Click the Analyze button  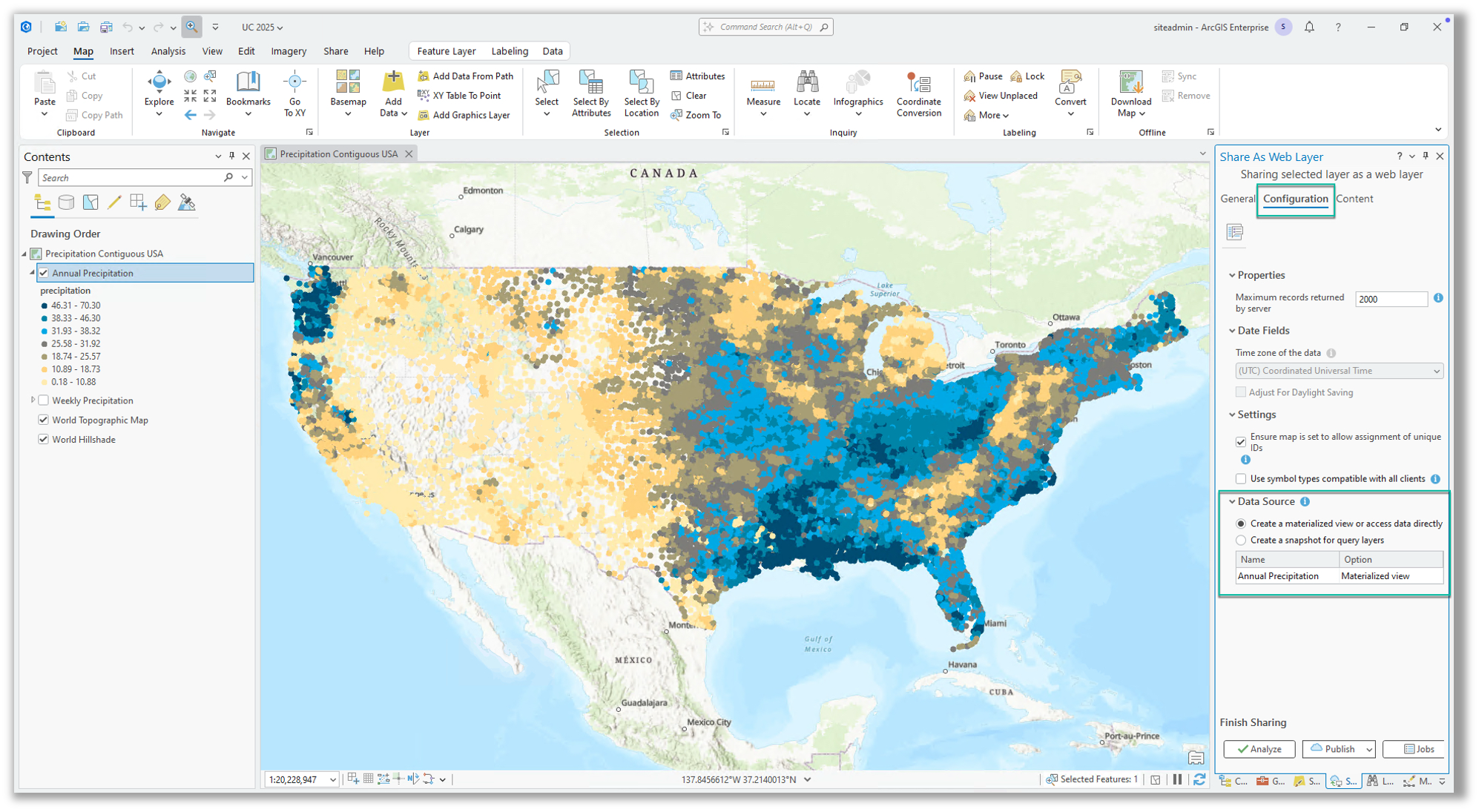[1259, 749]
